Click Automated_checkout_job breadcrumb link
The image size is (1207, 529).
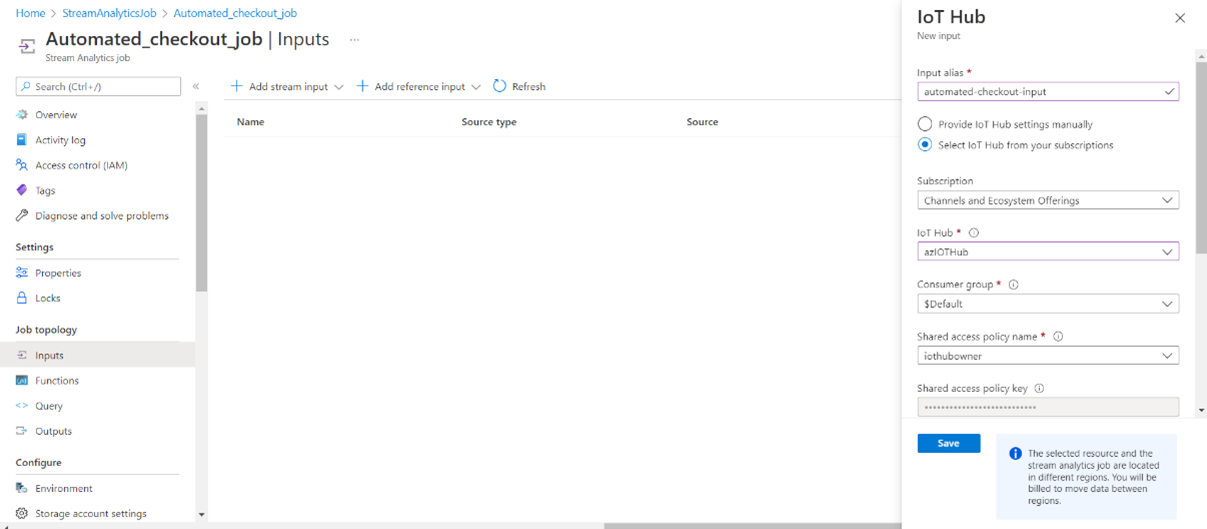[235, 13]
